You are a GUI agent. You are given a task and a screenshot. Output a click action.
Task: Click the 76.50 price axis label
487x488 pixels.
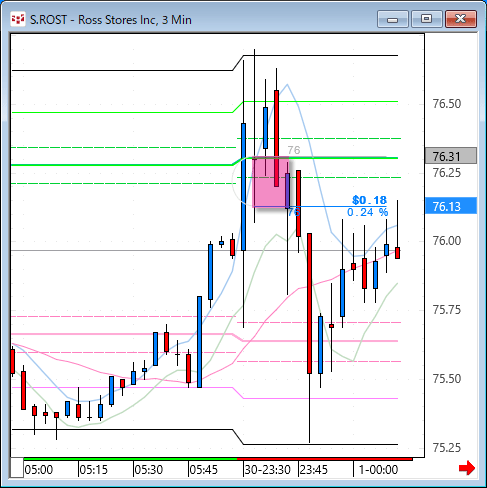pos(447,104)
